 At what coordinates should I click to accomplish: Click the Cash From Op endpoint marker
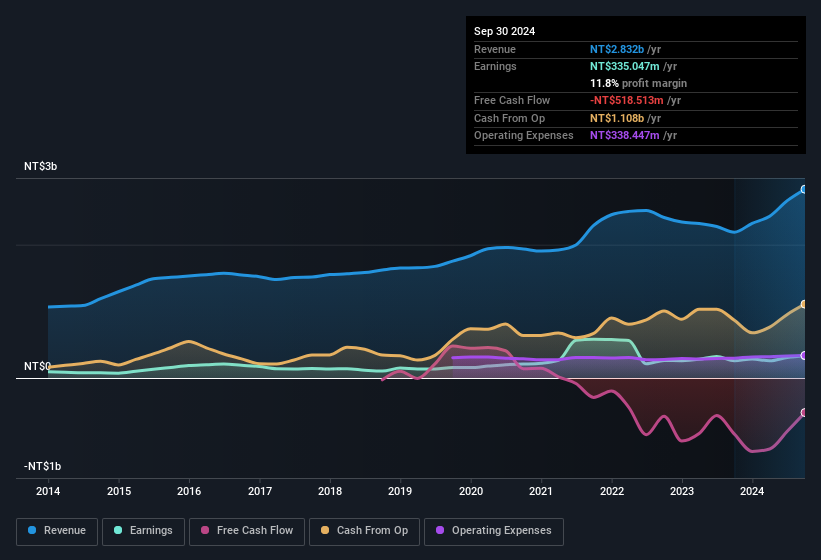pos(804,304)
